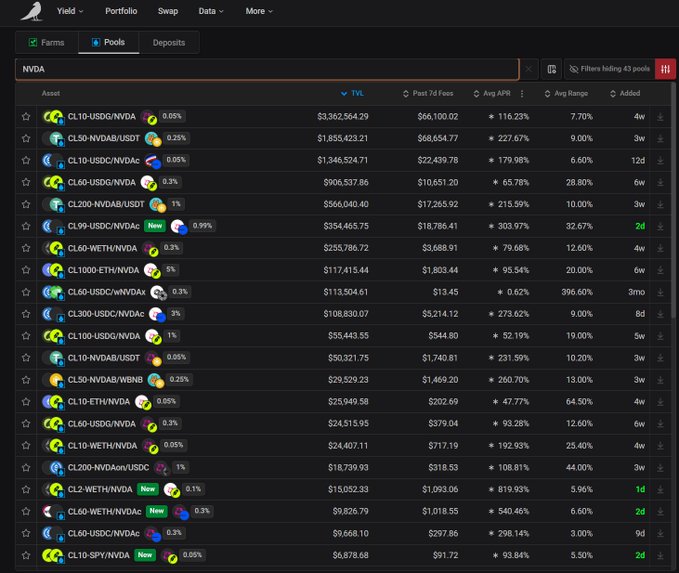Screen dimensions: 679x573
Task: Click the Asset column header
Action: [51, 94]
